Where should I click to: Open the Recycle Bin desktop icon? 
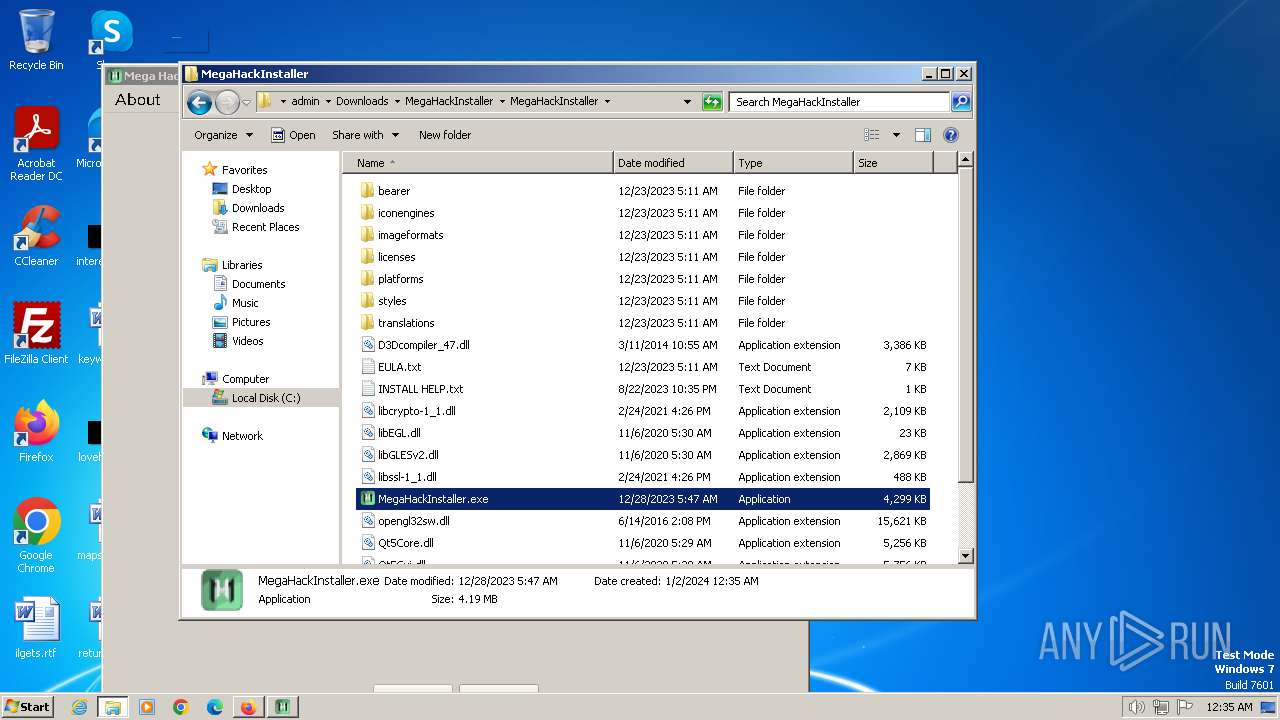[x=36, y=40]
